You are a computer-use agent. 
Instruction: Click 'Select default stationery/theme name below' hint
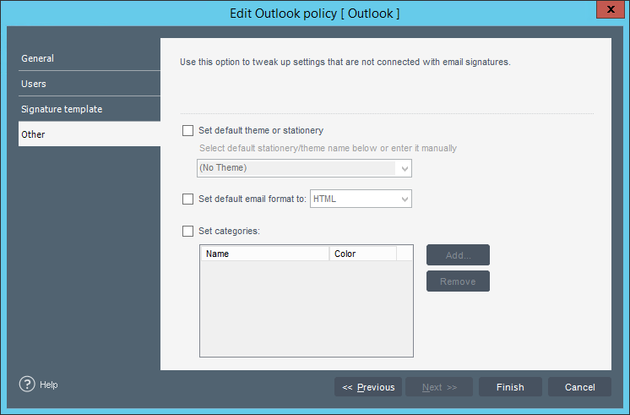tap(328, 148)
